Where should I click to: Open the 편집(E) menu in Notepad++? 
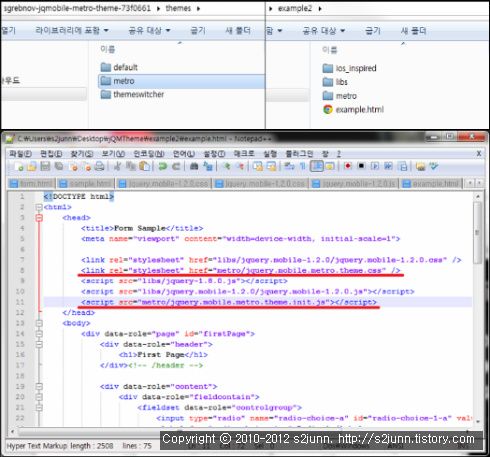[51, 154]
